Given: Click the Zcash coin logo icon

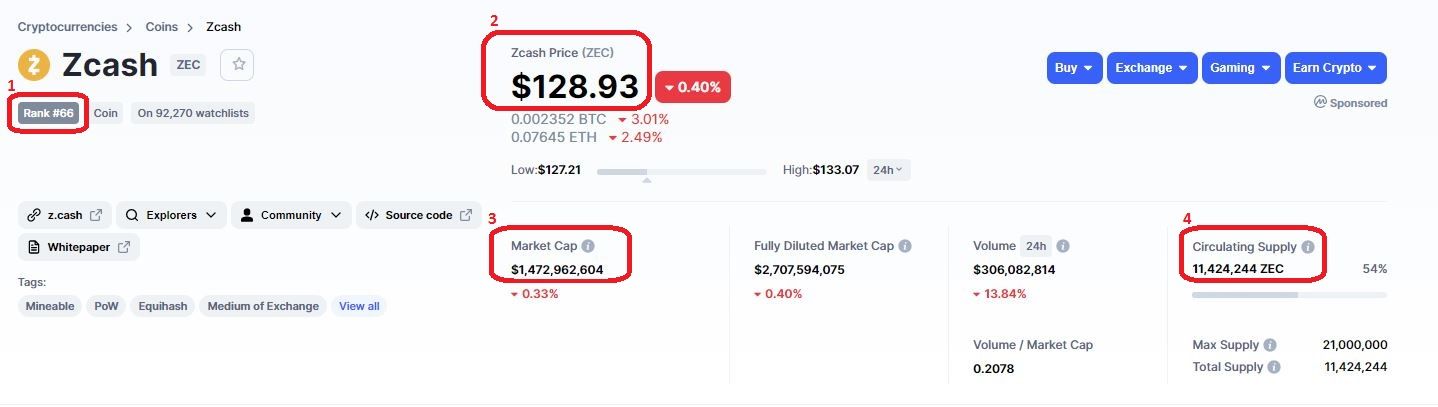Looking at the screenshot, I should [34, 65].
